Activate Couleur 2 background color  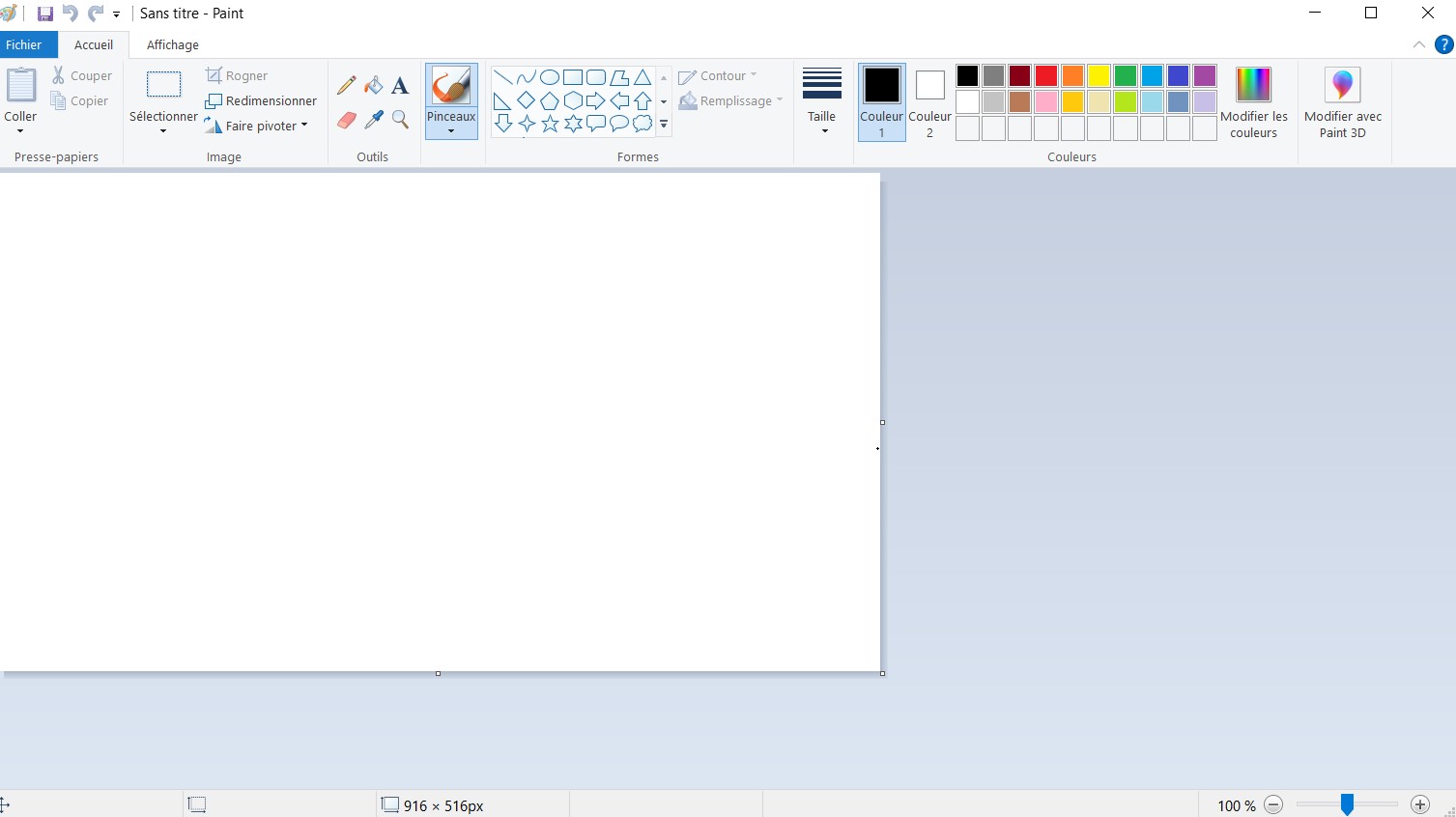[929, 102]
